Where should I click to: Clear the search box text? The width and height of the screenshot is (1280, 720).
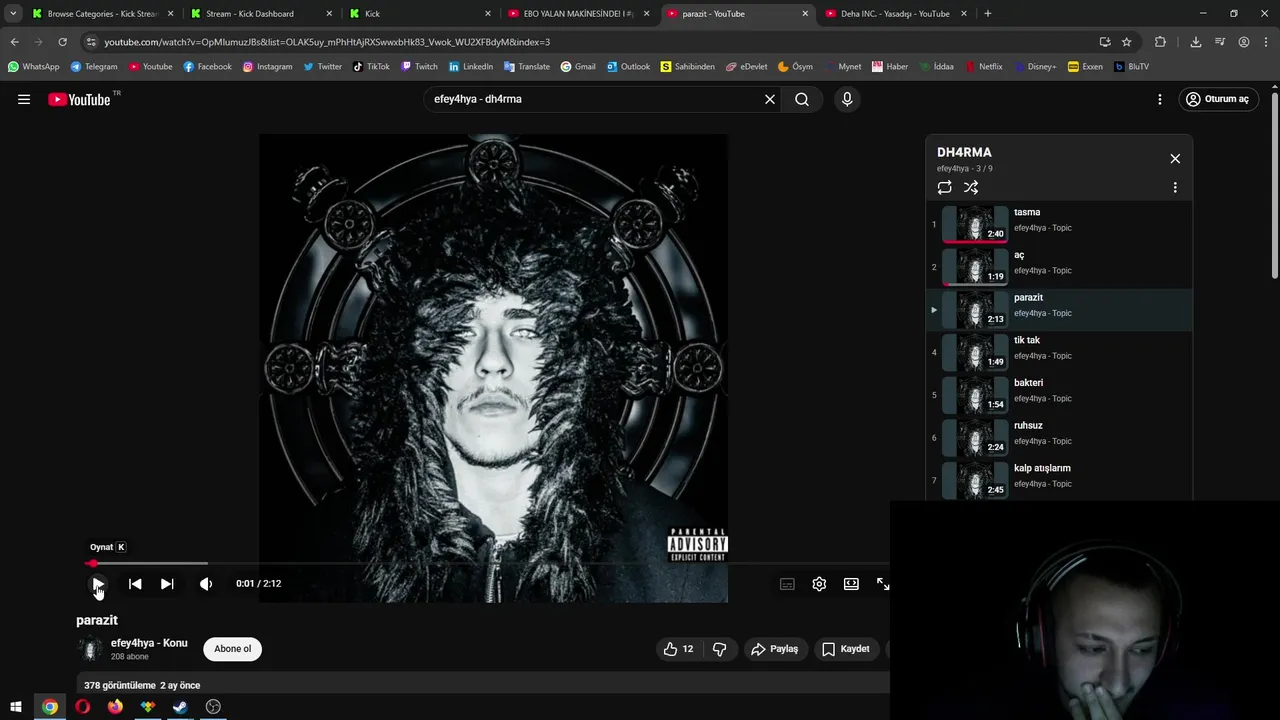click(x=770, y=99)
